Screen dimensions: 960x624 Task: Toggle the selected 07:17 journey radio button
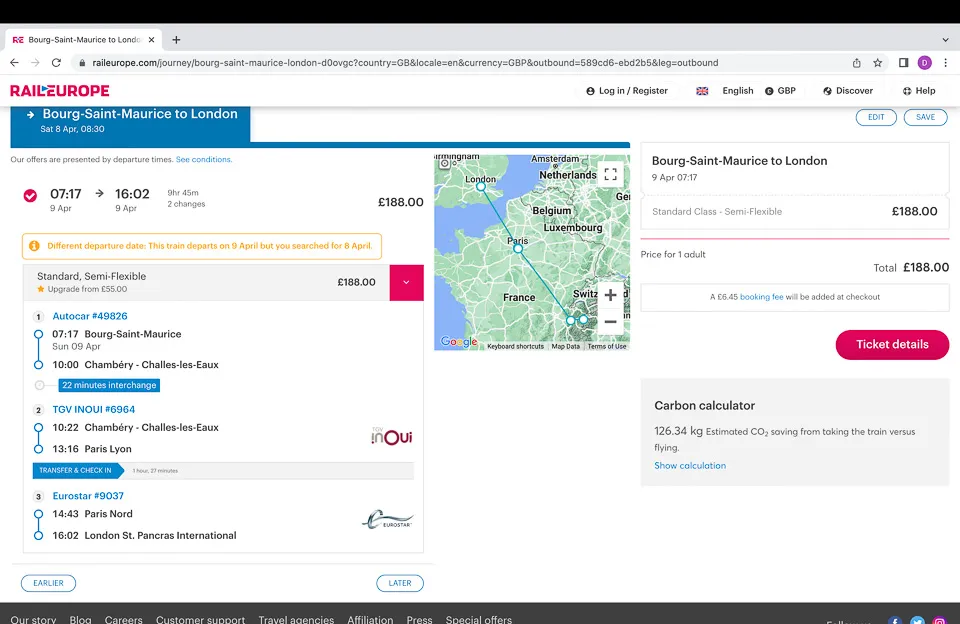point(30,195)
